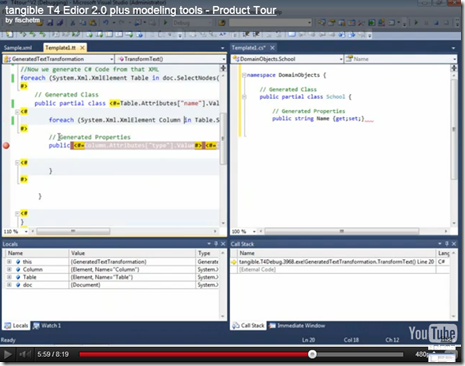Click the split-view handle above Template1.tt scrollbar
Screen dimensions: 465x366
pyautogui.click(x=223, y=68)
